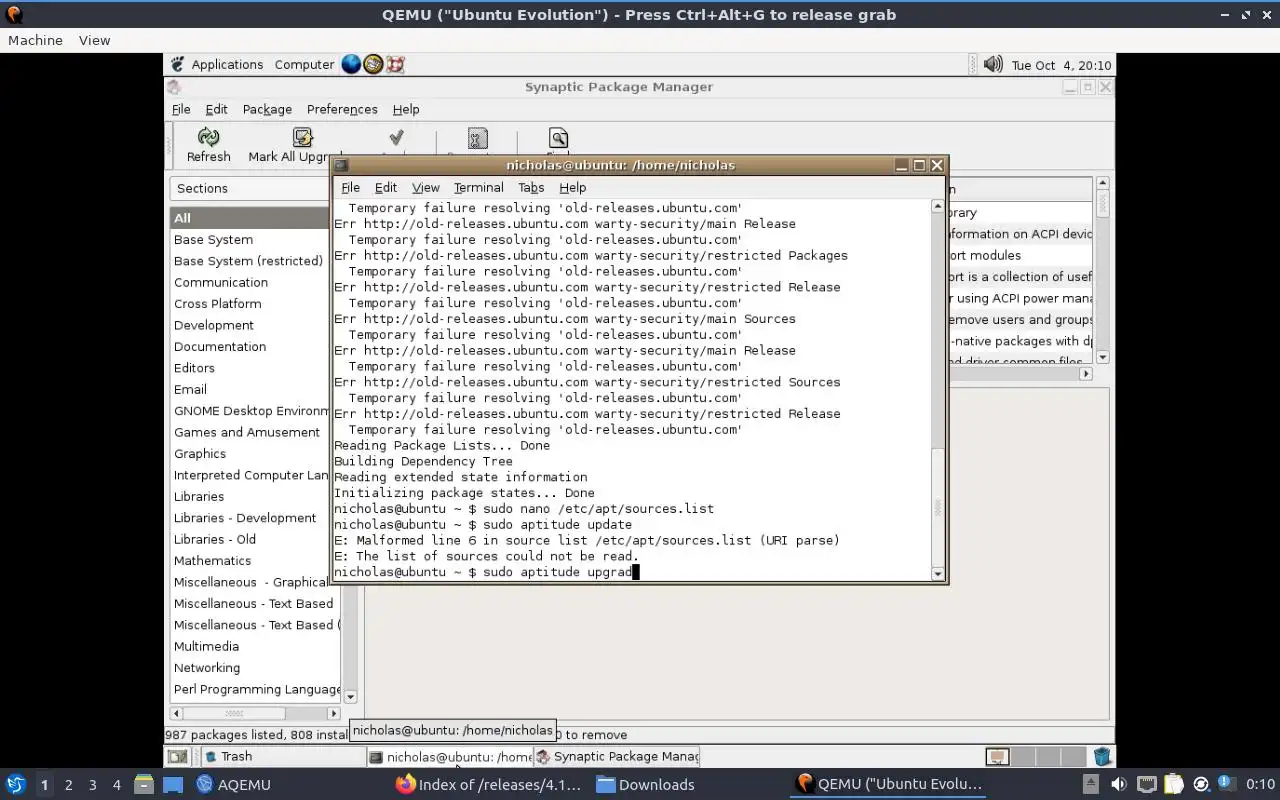Click the QEMU window icon in title bar
Viewport: 1280px width, 800px height.
pyautogui.click(x=14, y=14)
